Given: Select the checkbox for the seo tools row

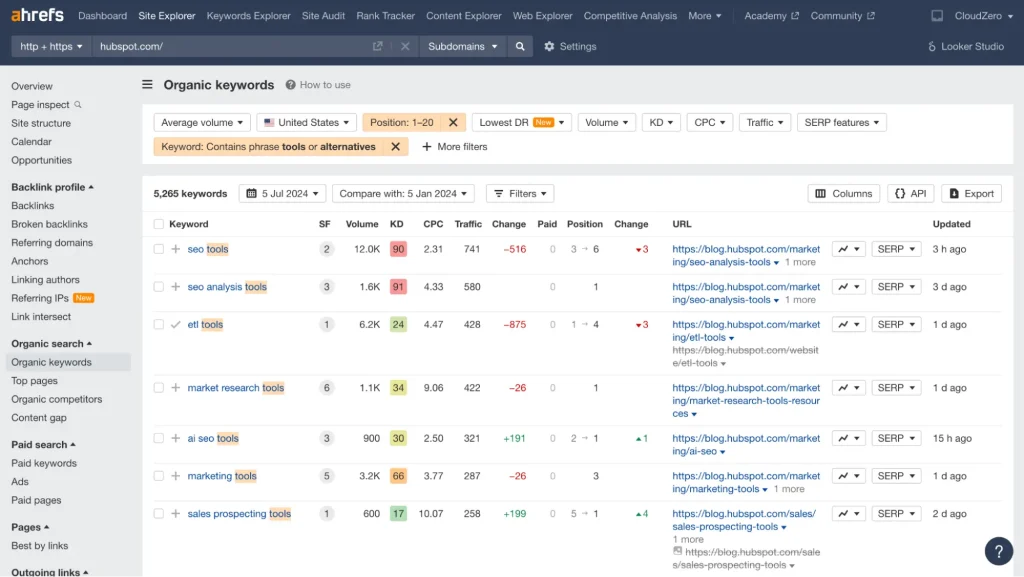Looking at the screenshot, I should pos(157,249).
